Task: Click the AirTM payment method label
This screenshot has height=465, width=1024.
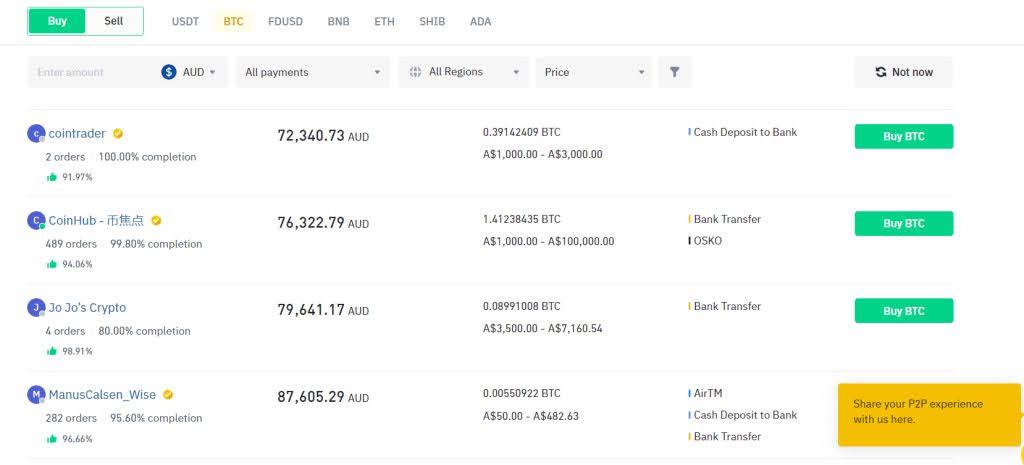Action: tap(708, 394)
